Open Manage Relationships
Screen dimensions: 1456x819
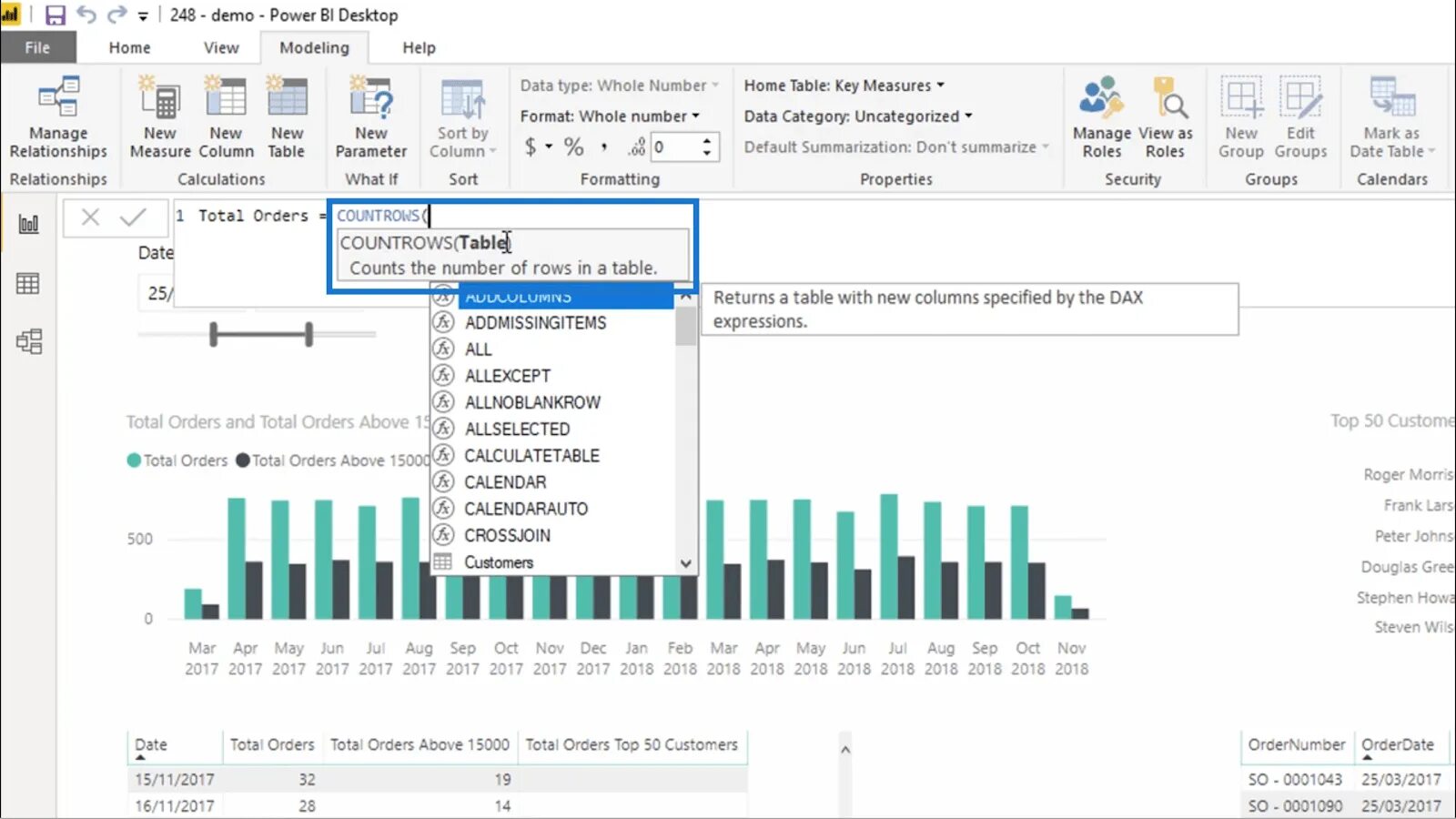(58, 118)
